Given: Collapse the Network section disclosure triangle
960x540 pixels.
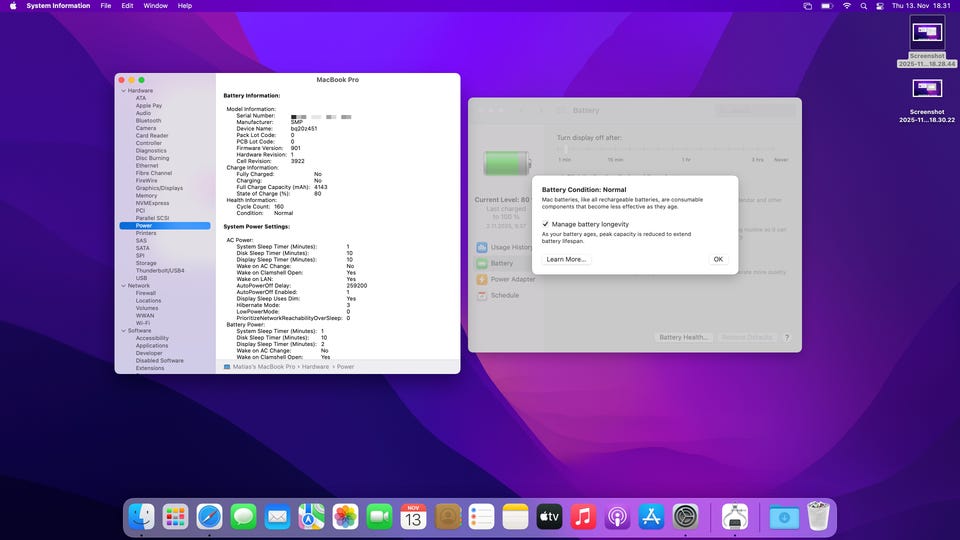Looking at the screenshot, I should [x=123, y=285].
